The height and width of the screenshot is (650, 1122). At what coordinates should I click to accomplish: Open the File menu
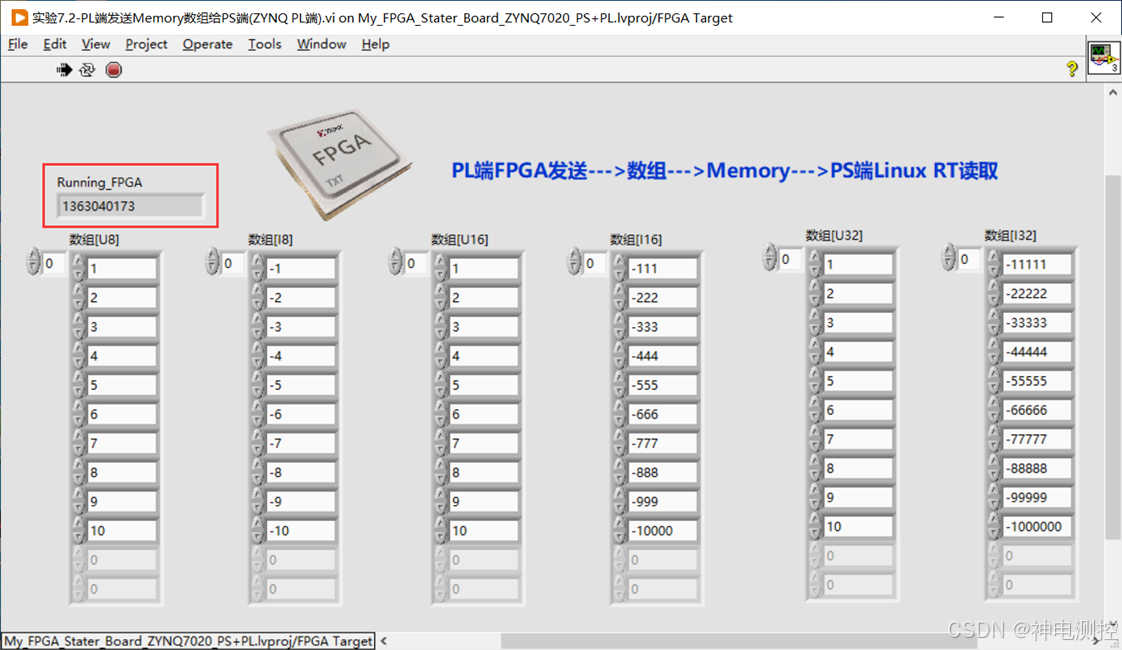pyautogui.click(x=17, y=44)
